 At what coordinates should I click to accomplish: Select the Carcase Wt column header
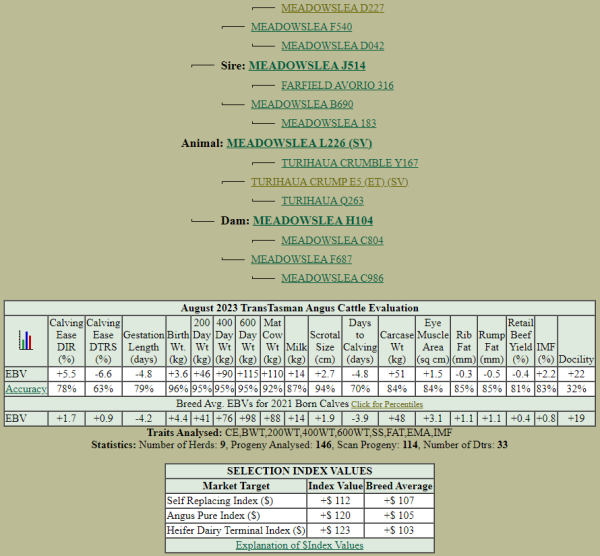(x=397, y=341)
